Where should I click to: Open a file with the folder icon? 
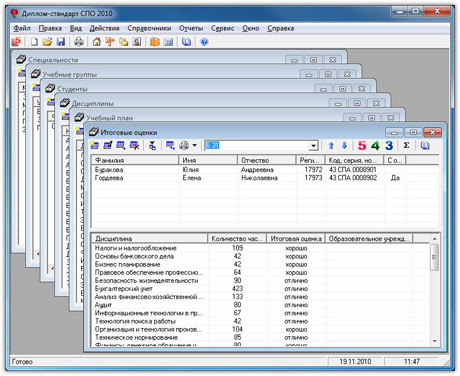pos(47,42)
